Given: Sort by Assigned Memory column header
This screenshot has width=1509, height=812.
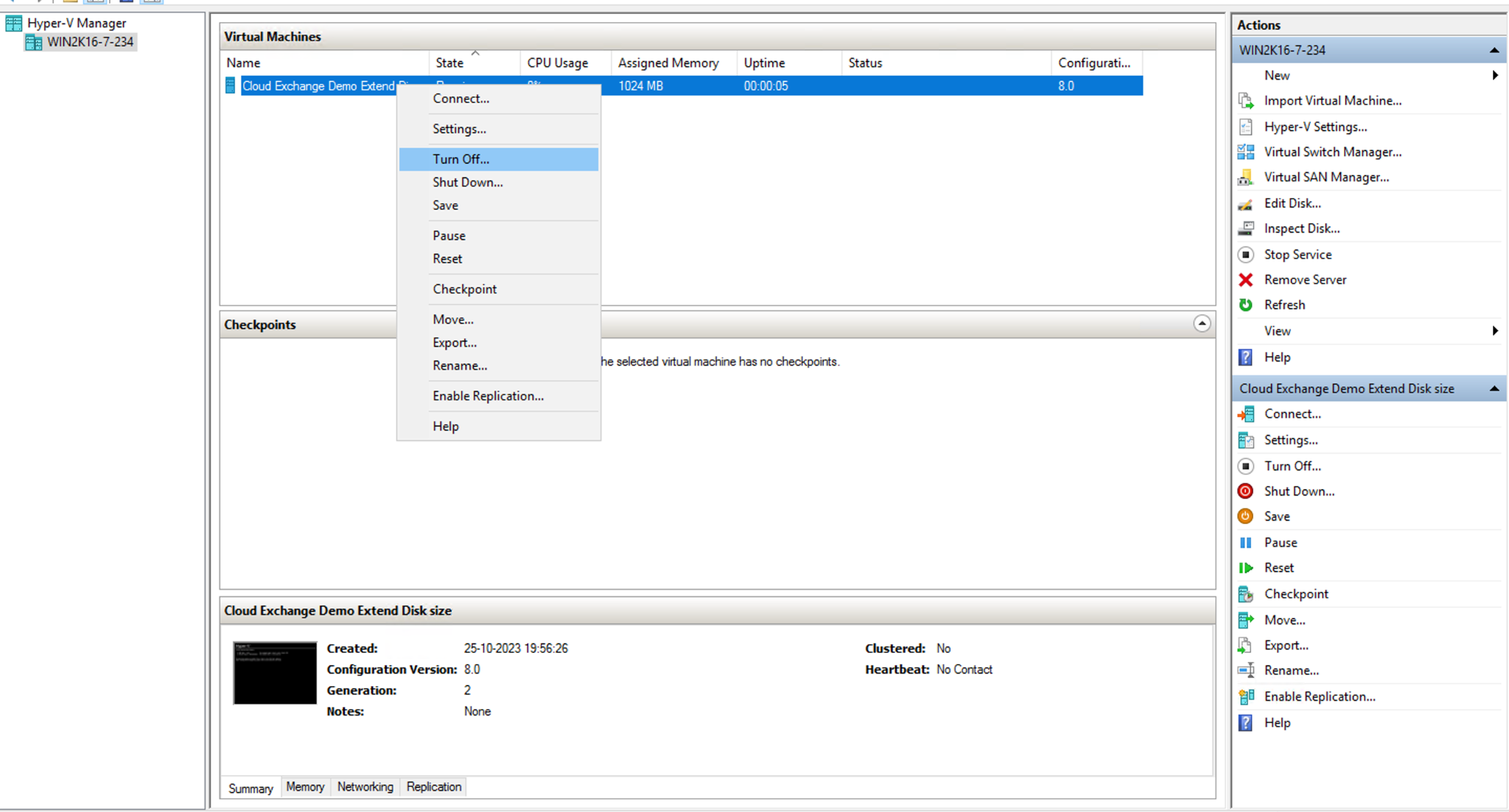Looking at the screenshot, I should point(674,63).
